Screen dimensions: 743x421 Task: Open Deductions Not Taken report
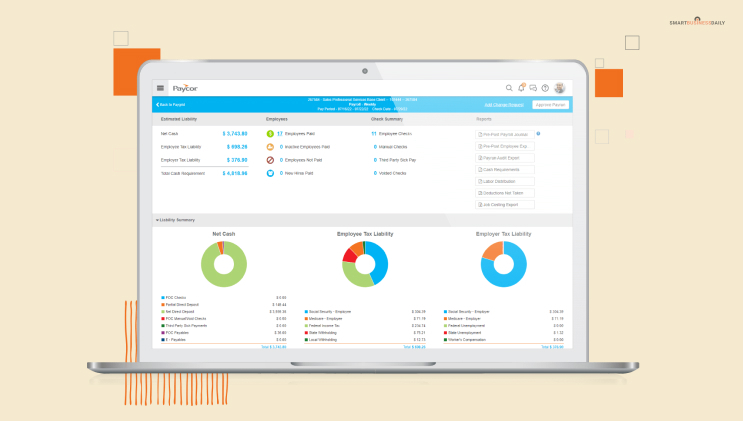(505, 193)
